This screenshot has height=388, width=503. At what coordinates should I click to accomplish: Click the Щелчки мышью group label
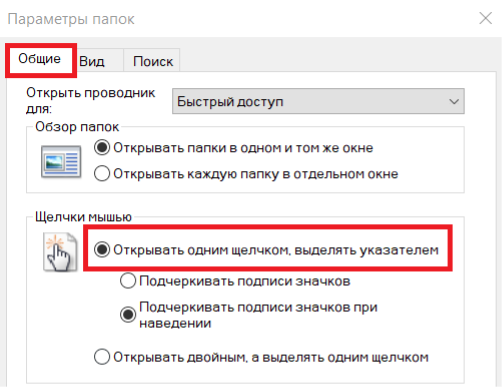coord(83,217)
